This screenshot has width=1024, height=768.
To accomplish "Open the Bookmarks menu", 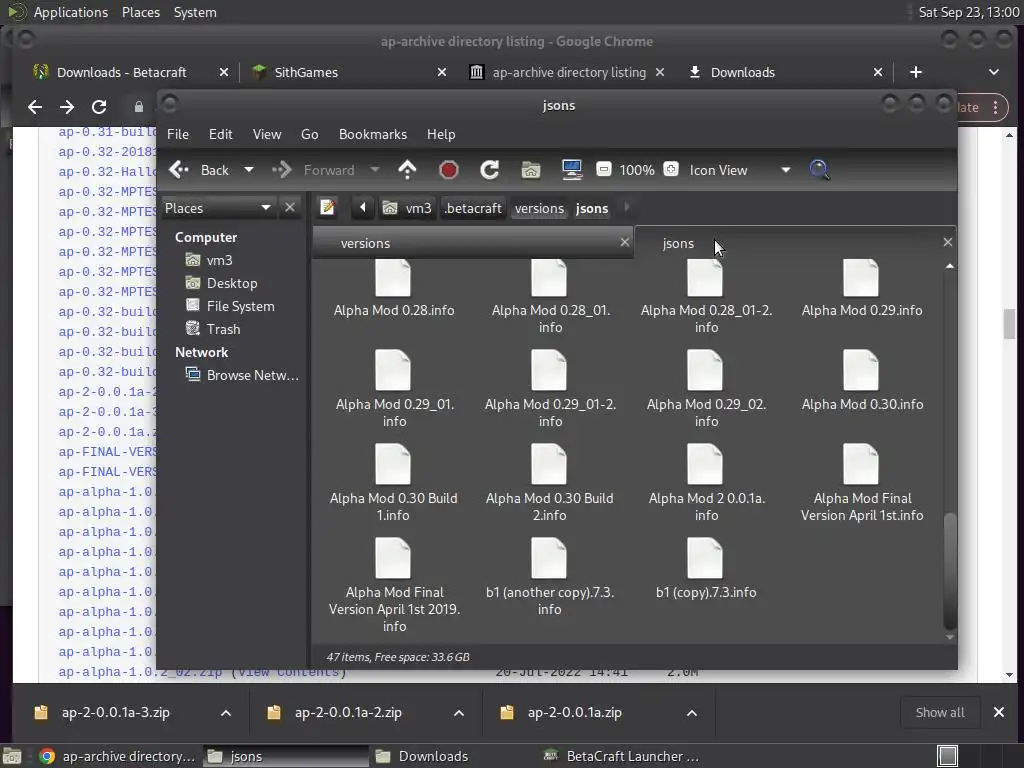I will pyautogui.click(x=372, y=134).
